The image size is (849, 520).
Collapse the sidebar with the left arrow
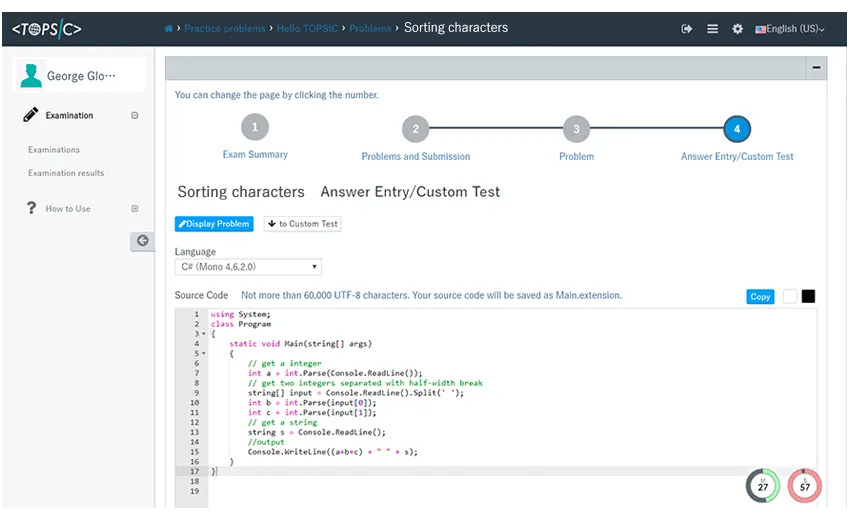tap(142, 241)
